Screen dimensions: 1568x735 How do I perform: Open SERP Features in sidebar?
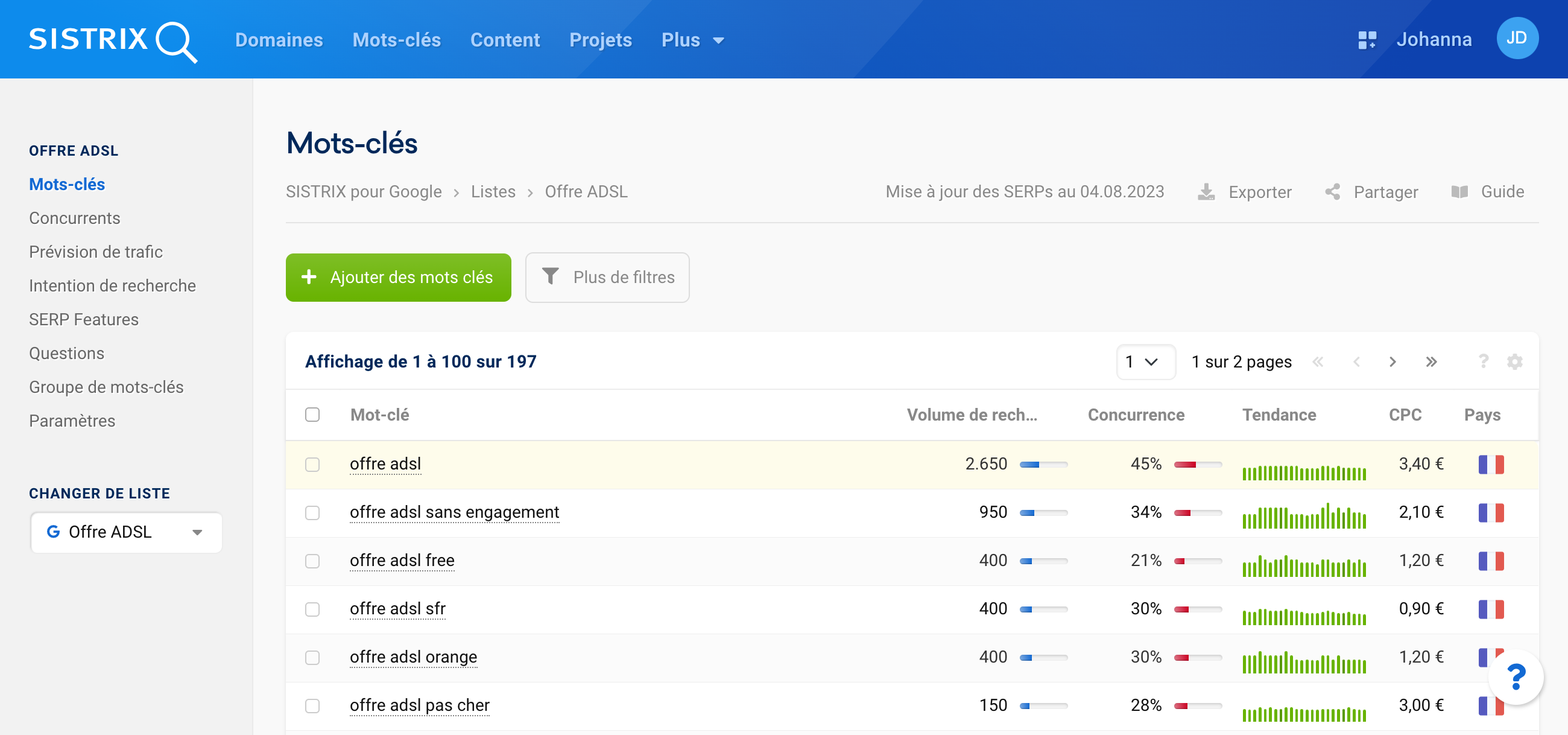83,320
